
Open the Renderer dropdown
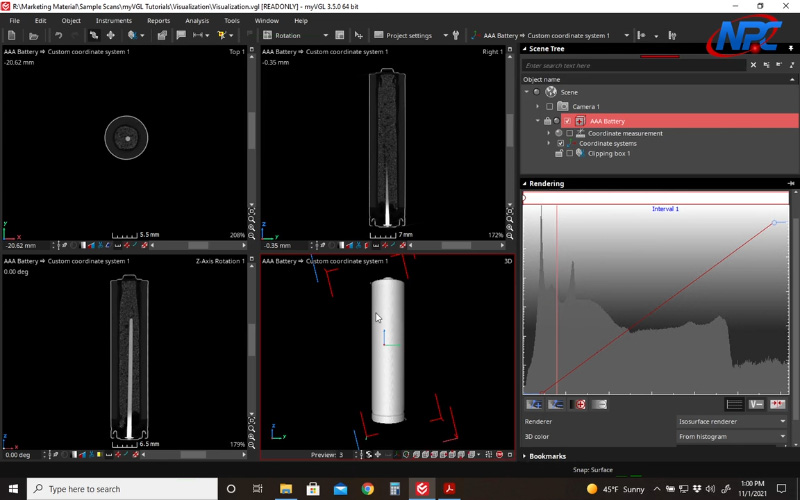[732, 422]
